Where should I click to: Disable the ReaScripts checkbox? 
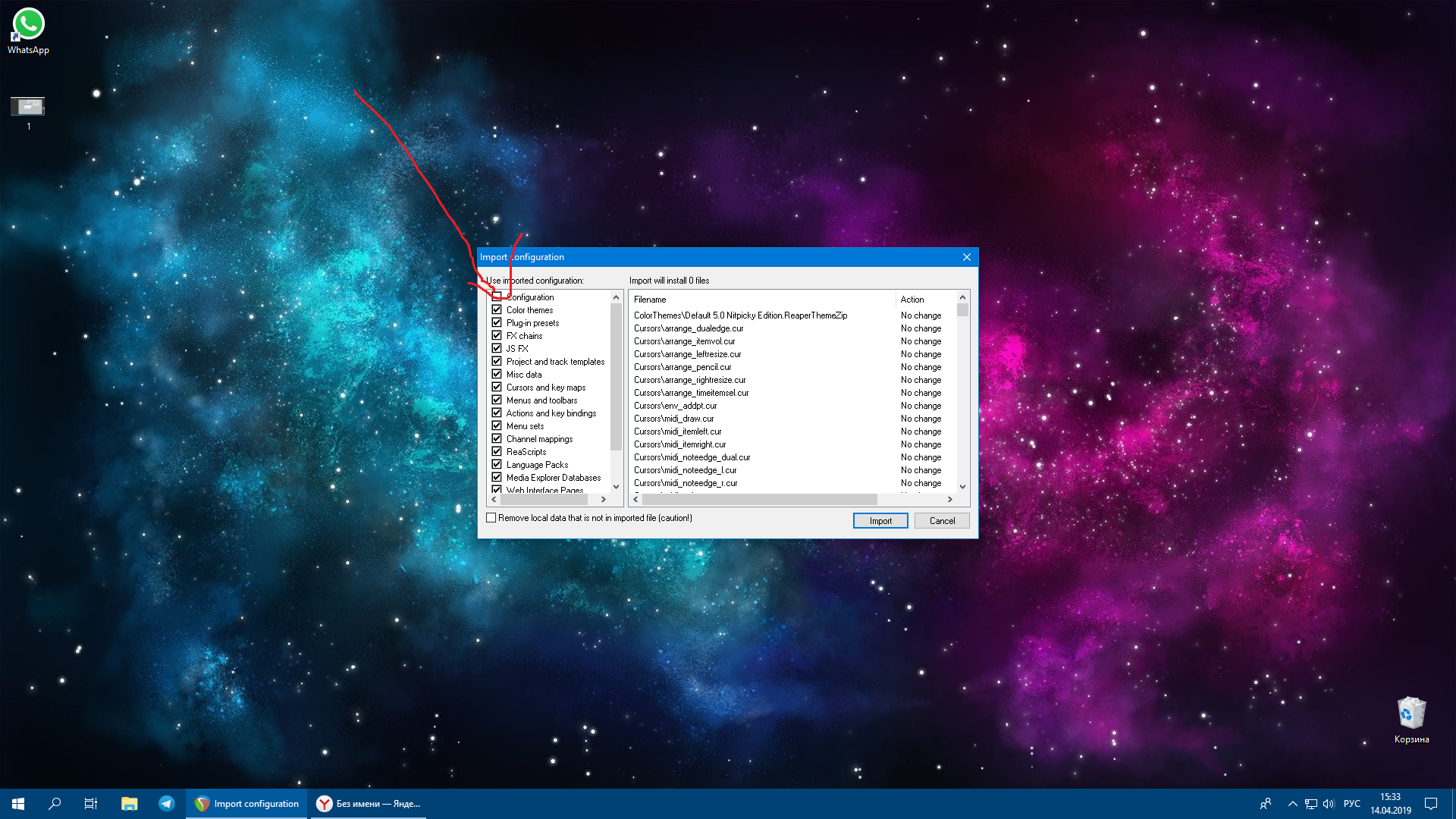pyautogui.click(x=497, y=451)
